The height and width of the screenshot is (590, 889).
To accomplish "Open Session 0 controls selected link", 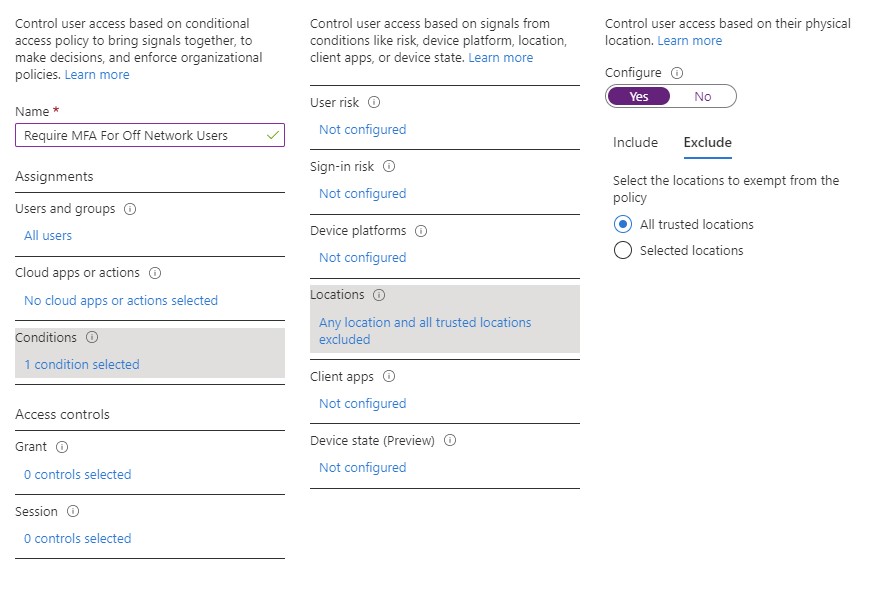I will [78, 538].
